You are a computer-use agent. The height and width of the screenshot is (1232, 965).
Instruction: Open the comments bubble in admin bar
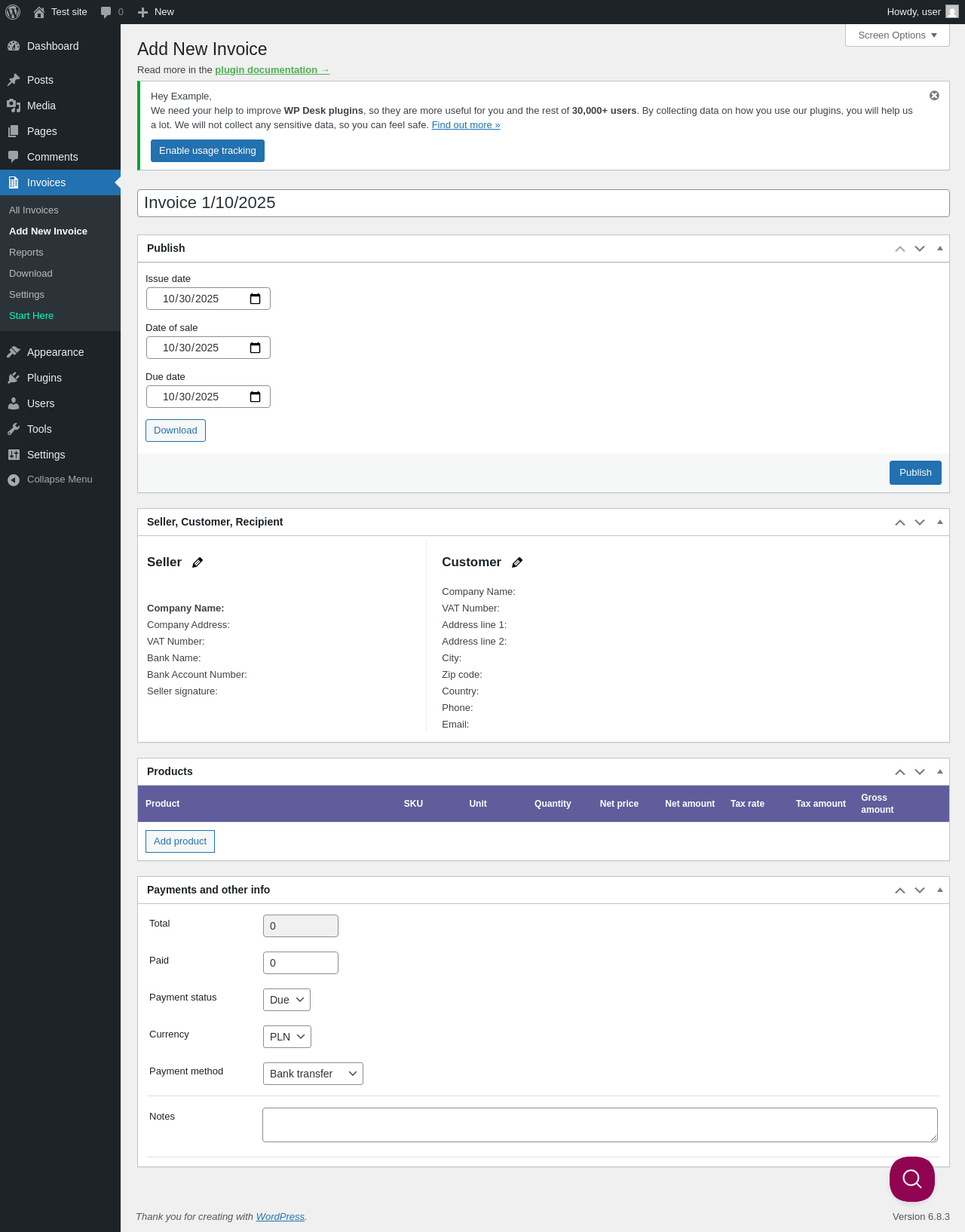pos(112,12)
